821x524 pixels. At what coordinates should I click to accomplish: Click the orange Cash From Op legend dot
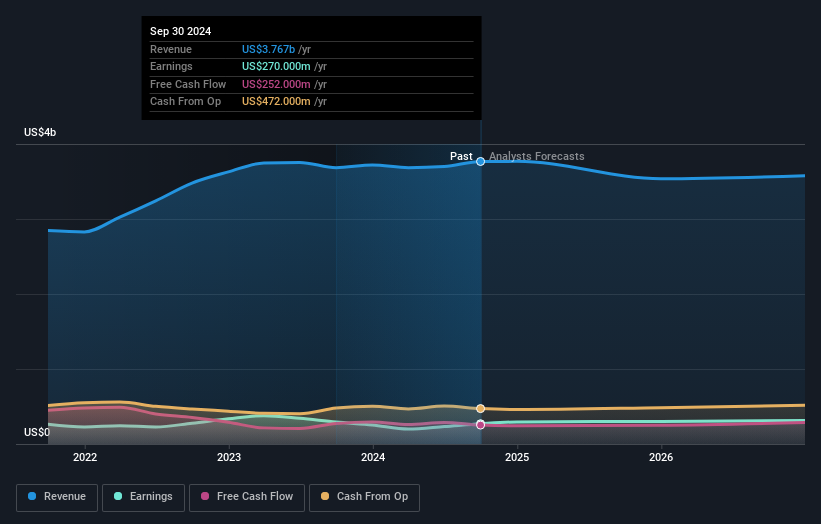point(325,496)
